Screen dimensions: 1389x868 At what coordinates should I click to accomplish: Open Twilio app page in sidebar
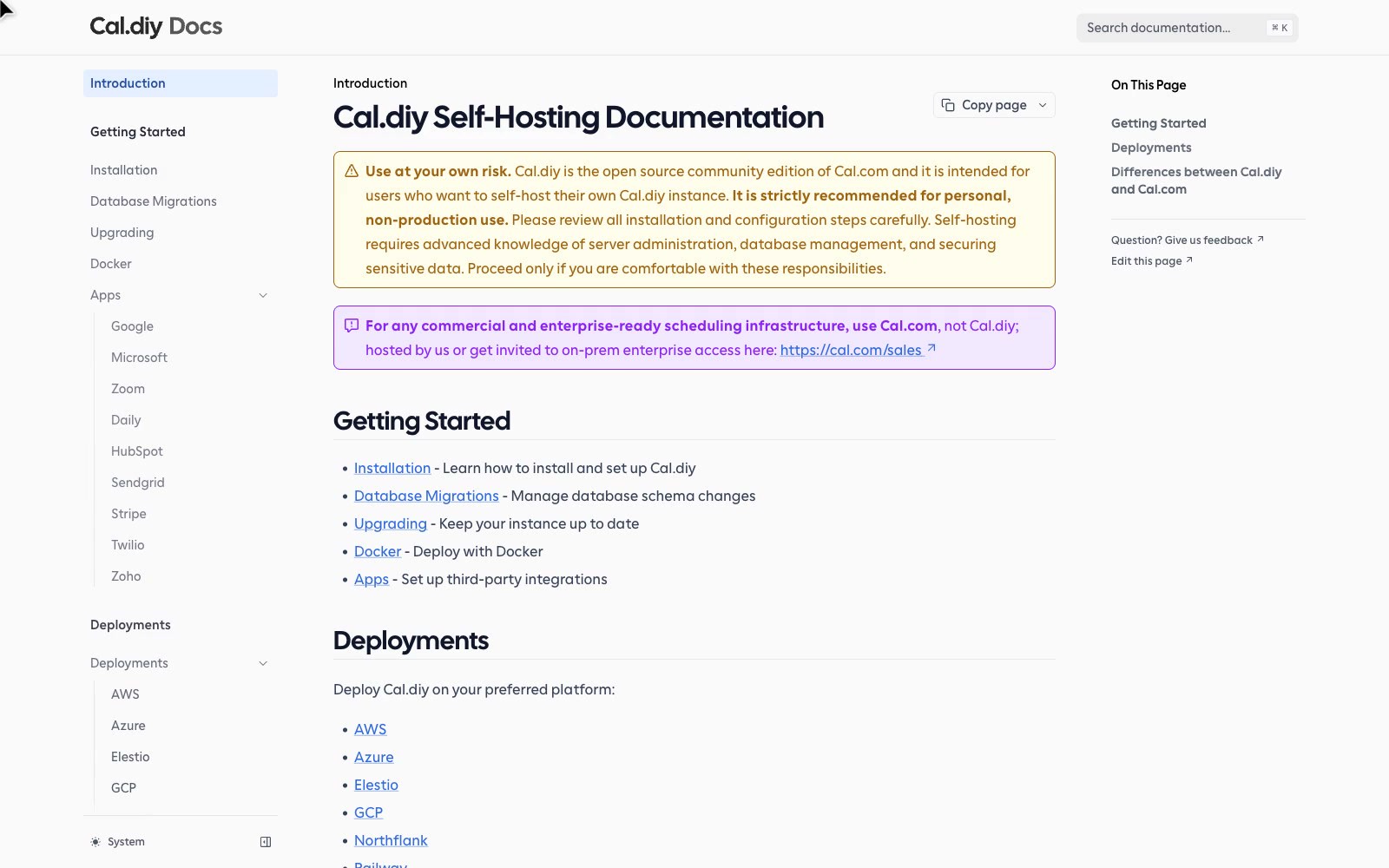click(191, 545)
